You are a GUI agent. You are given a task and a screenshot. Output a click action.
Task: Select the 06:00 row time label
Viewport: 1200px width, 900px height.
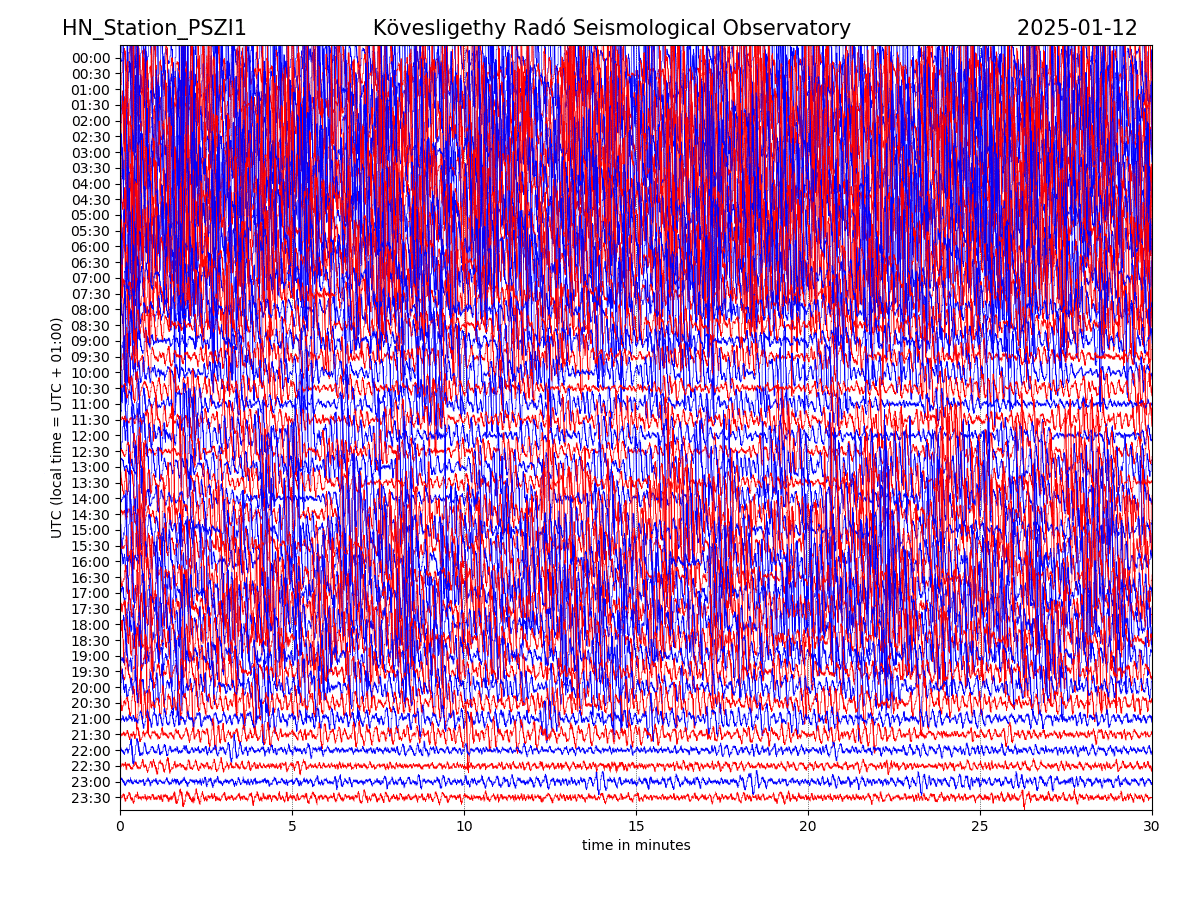(x=90, y=247)
